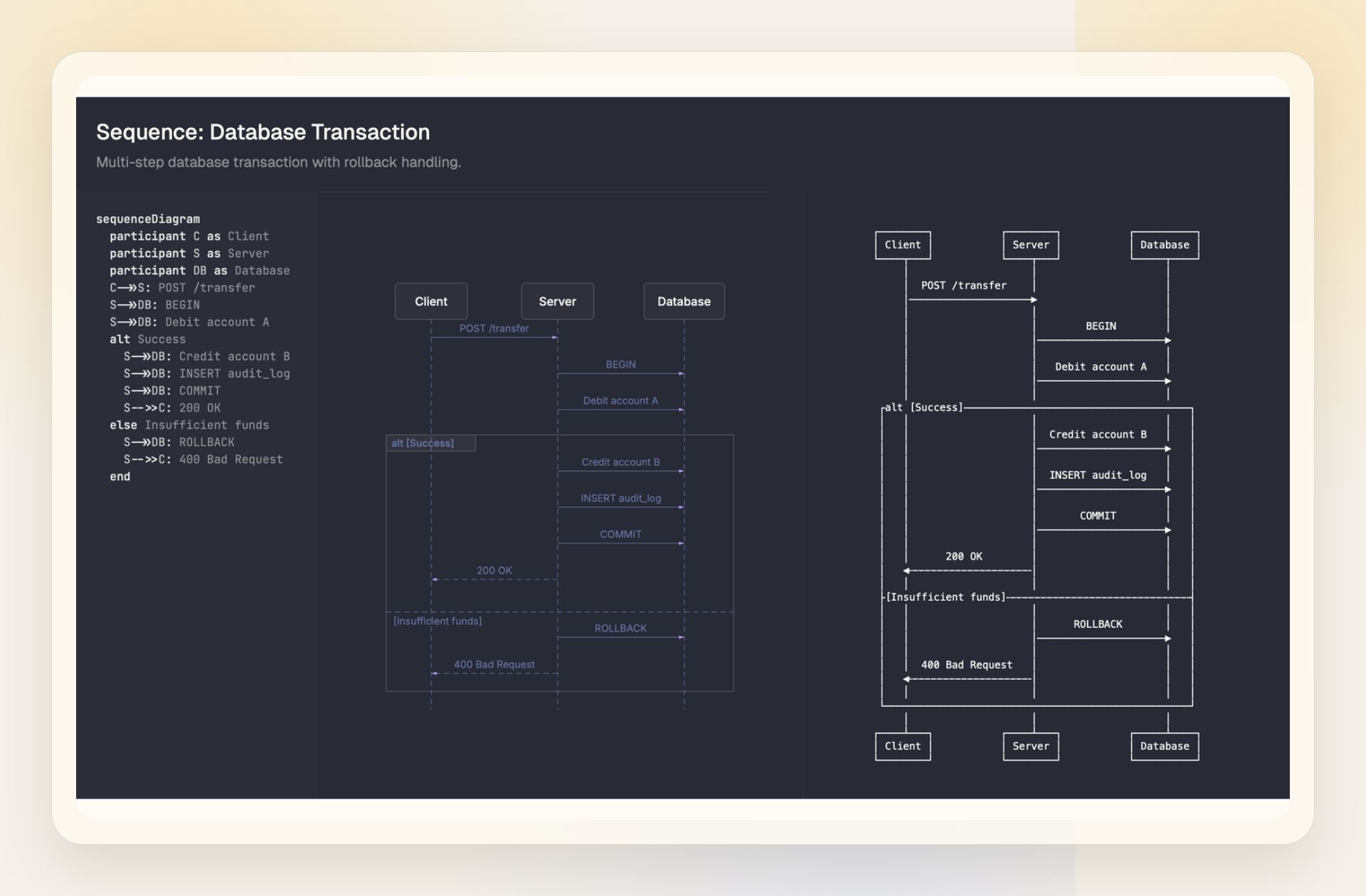The height and width of the screenshot is (896, 1366).
Task: Click the purple 'BEGIN' message label
Action: pyautogui.click(x=621, y=364)
